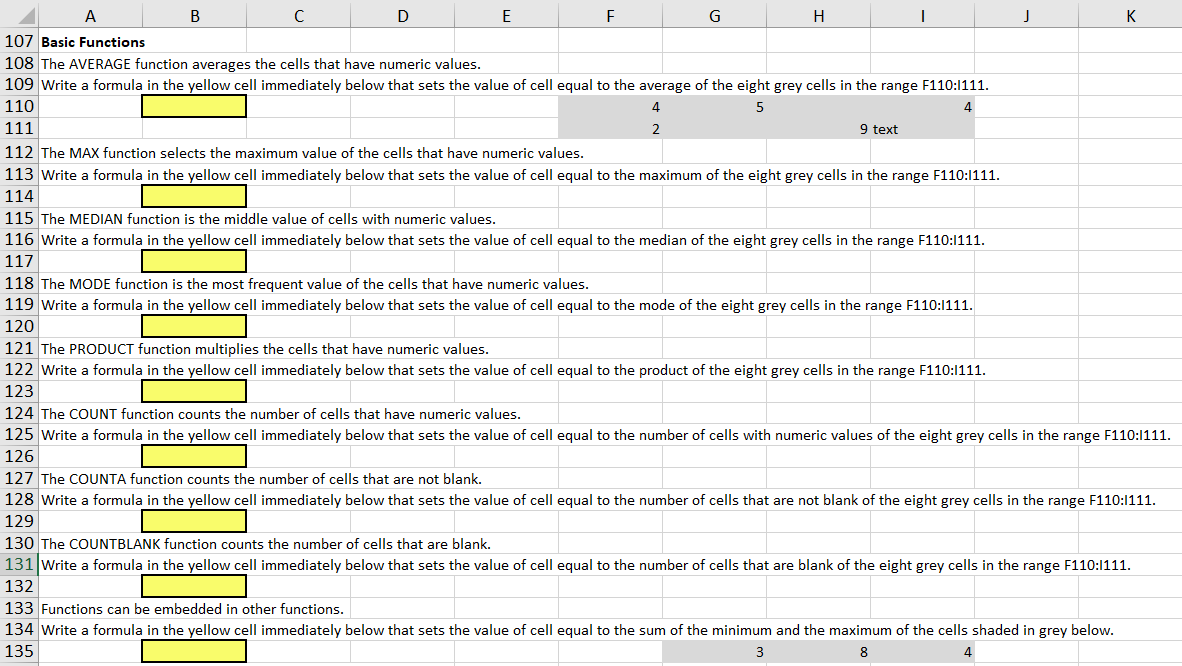
Task: Select row 135 by clicking its row number
Action: (18, 651)
